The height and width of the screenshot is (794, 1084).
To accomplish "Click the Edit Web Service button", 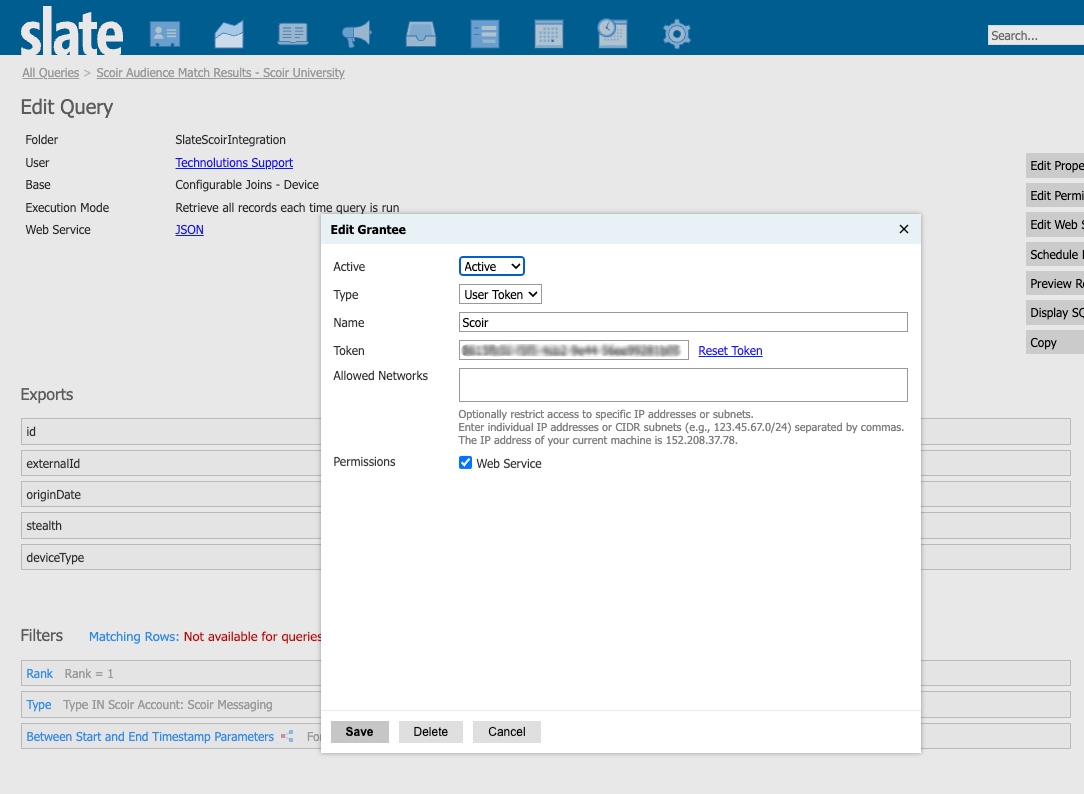I will 1055,225.
